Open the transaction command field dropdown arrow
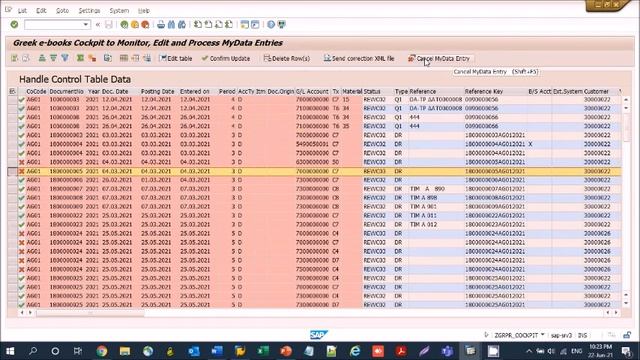This screenshot has height=360, width=640. [x=86, y=24]
